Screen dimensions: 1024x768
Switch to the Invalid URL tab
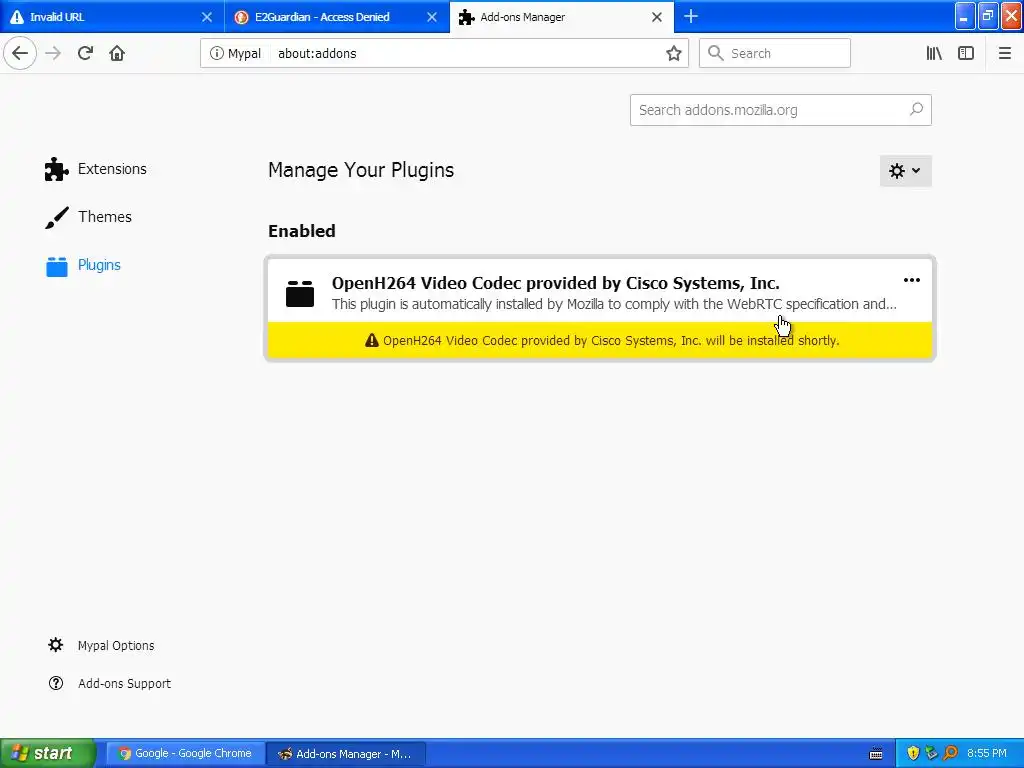click(112, 17)
